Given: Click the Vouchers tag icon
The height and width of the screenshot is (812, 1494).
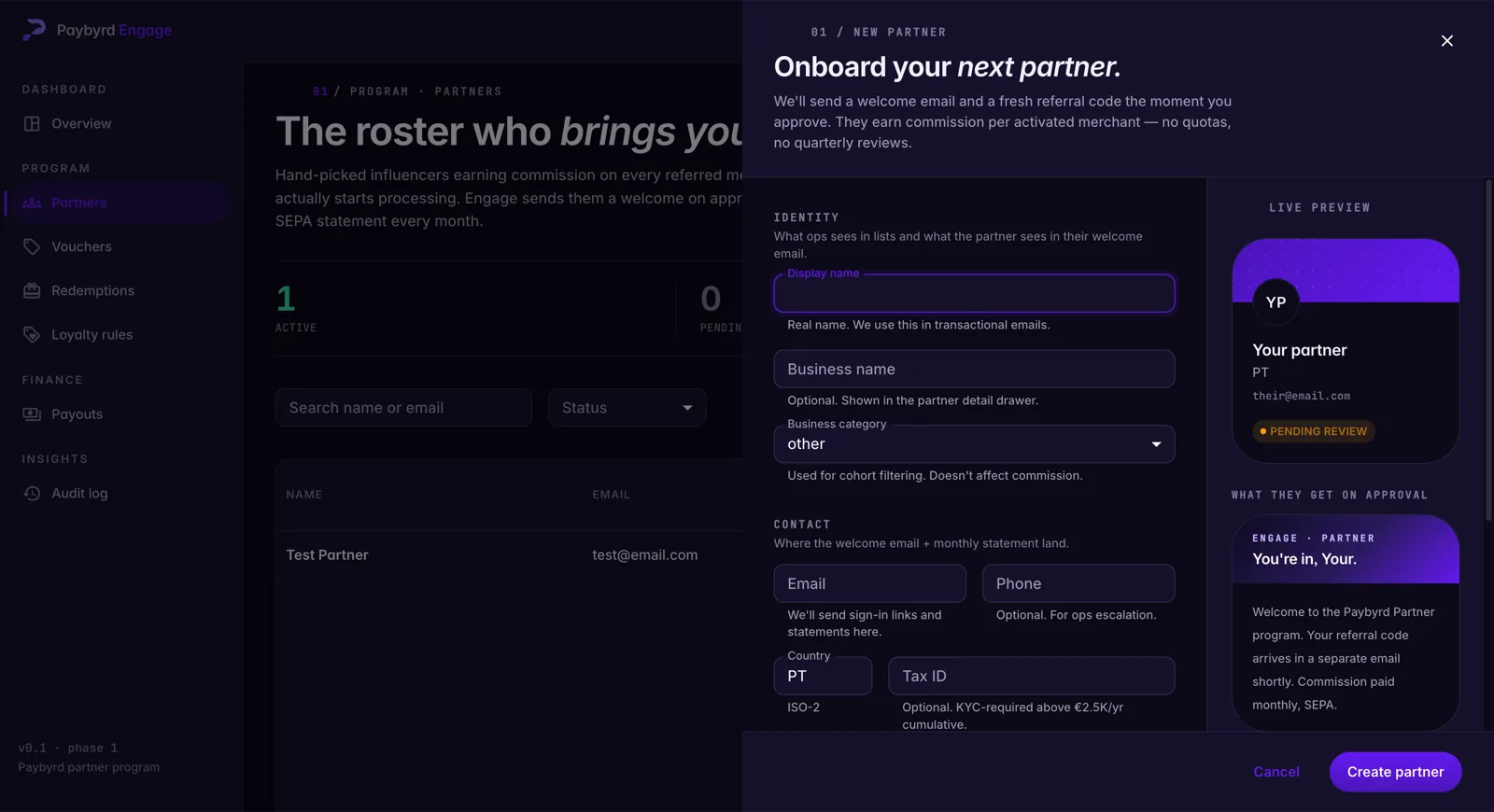Looking at the screenshot, I should click(x=32, y=247).
